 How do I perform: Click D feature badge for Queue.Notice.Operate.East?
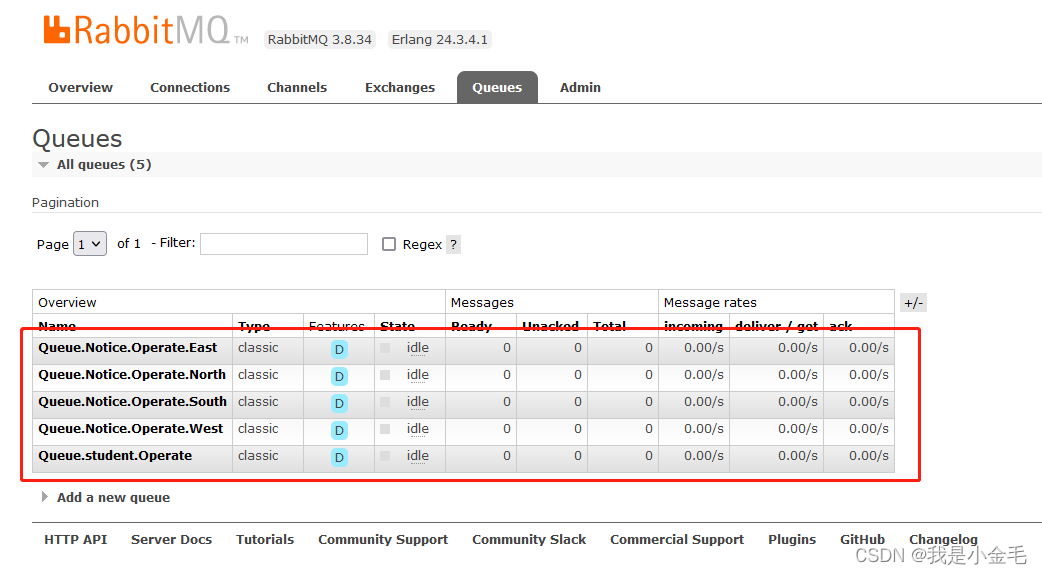tap(339, 350)
